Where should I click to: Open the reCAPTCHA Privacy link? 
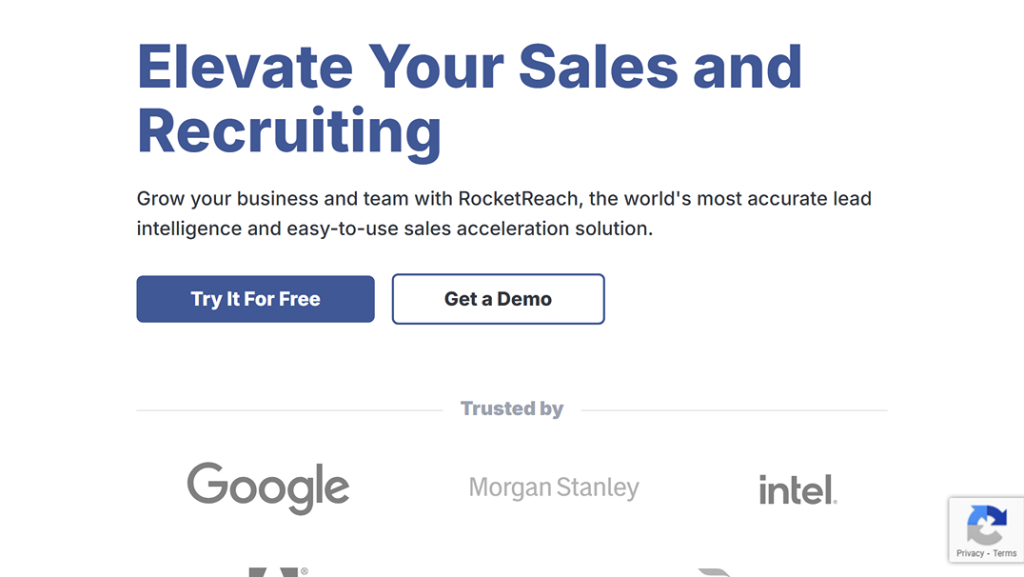(x=970, y=554)
